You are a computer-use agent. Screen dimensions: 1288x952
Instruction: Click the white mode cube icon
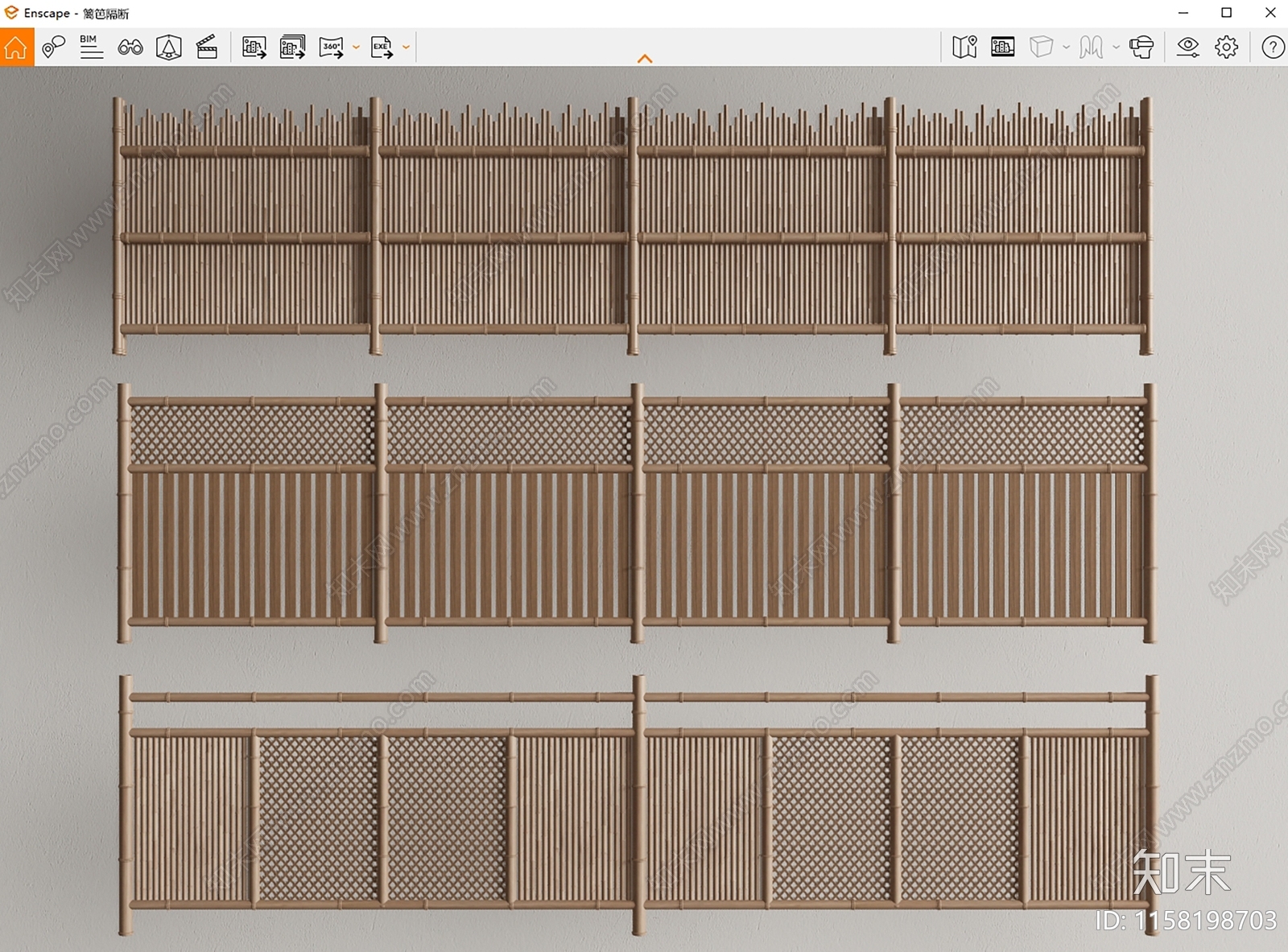point(1041,47)
